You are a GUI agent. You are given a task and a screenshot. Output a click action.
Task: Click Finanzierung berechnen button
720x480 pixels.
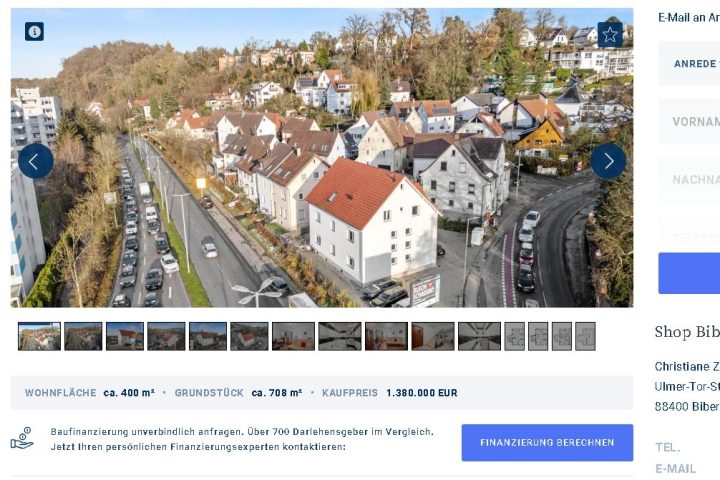pos(547,442)
